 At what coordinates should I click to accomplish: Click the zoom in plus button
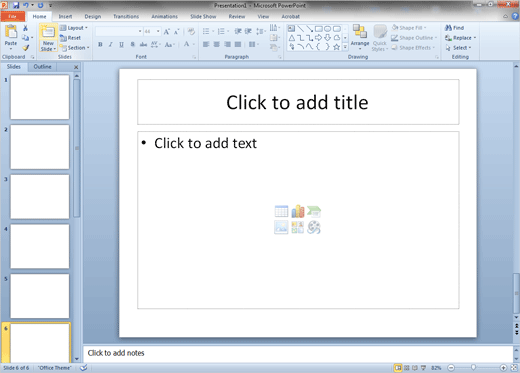(x=503, y=368)
